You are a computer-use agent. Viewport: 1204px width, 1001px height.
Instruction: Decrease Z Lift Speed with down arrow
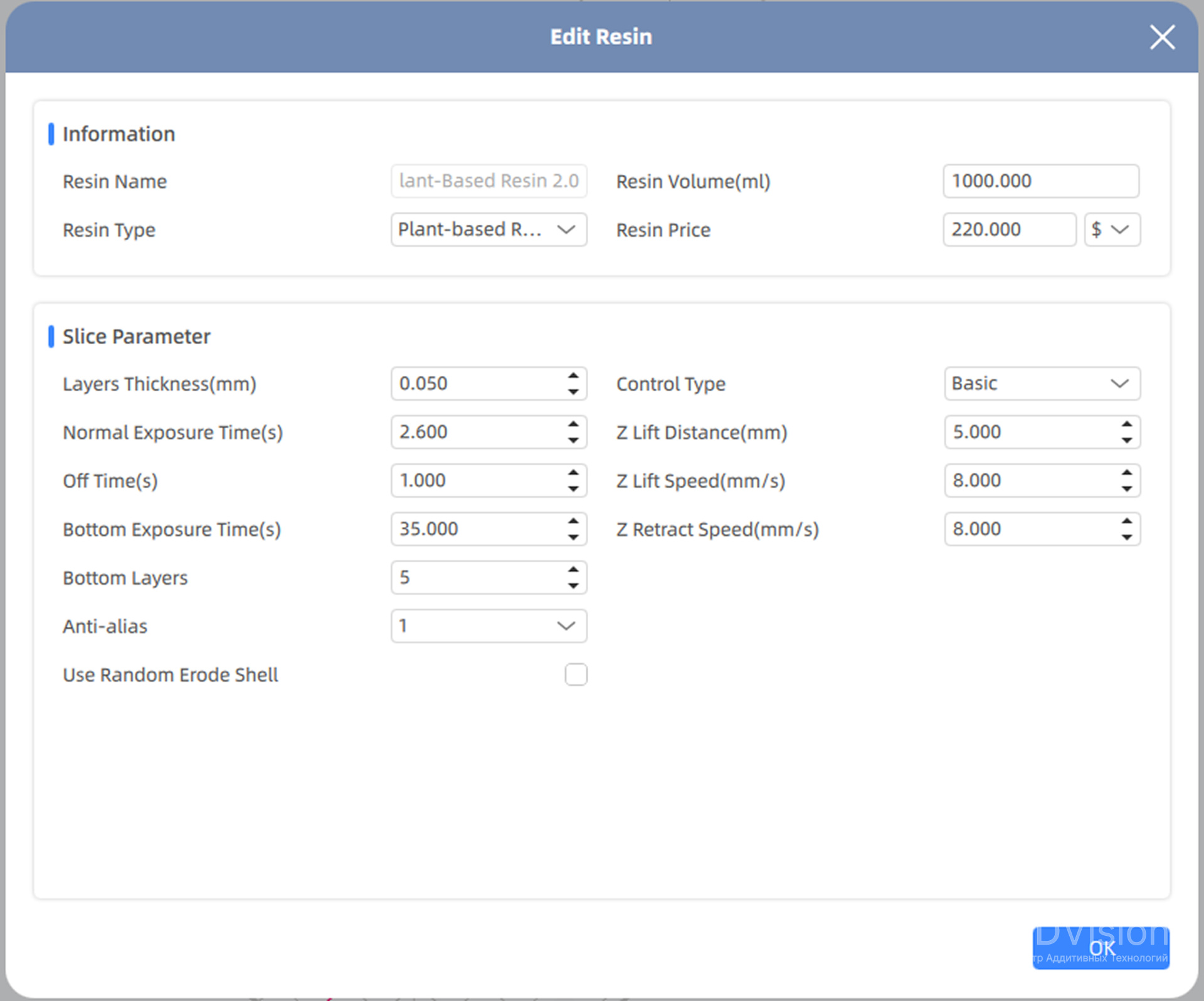[x=1126, y=488]
